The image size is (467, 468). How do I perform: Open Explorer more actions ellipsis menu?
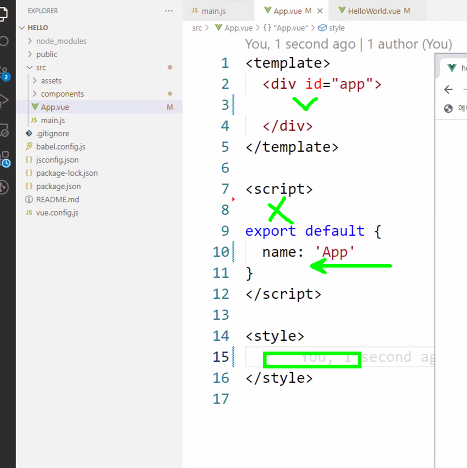[169, 11]
